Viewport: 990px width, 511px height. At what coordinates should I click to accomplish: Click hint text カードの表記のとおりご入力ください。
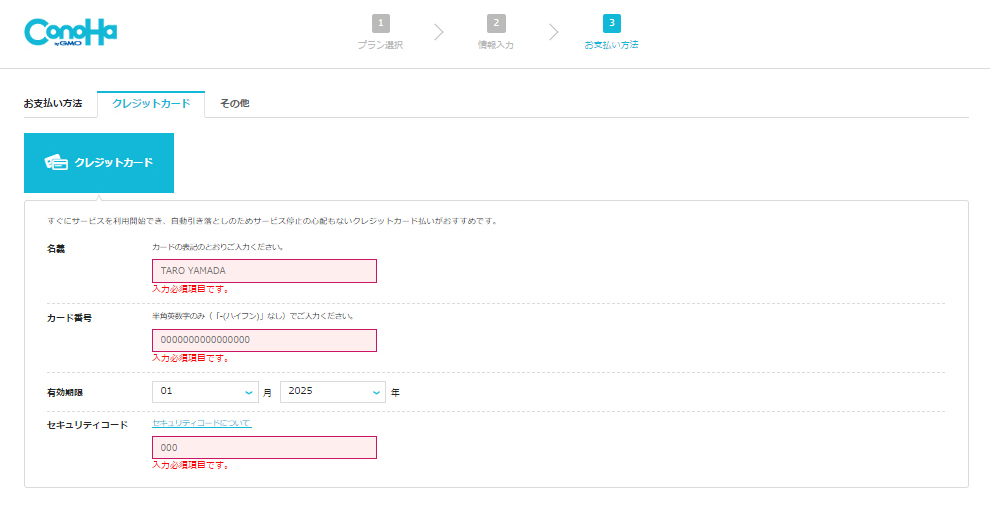(218, 247)
